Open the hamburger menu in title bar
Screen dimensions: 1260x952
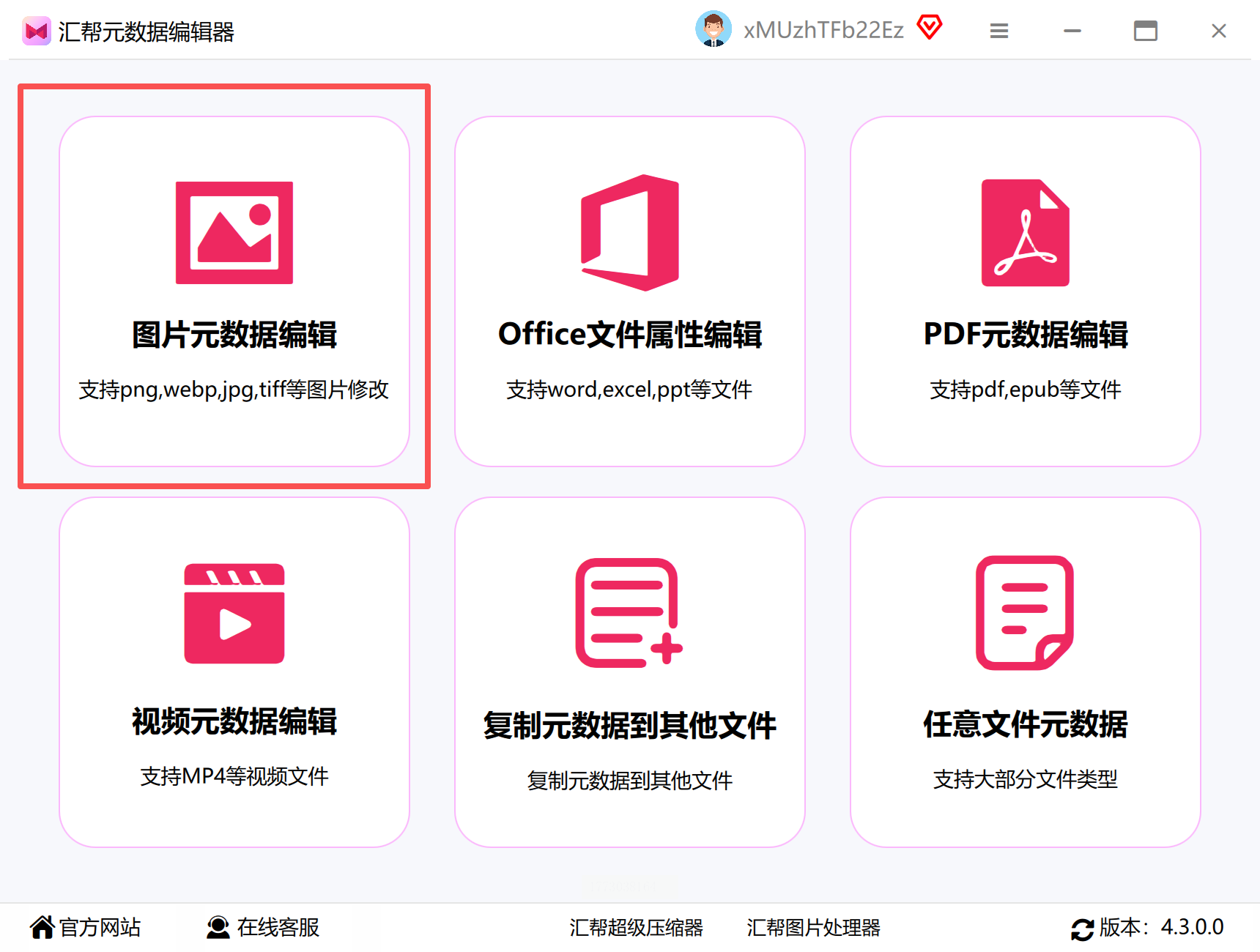click(x=999, y=31)
